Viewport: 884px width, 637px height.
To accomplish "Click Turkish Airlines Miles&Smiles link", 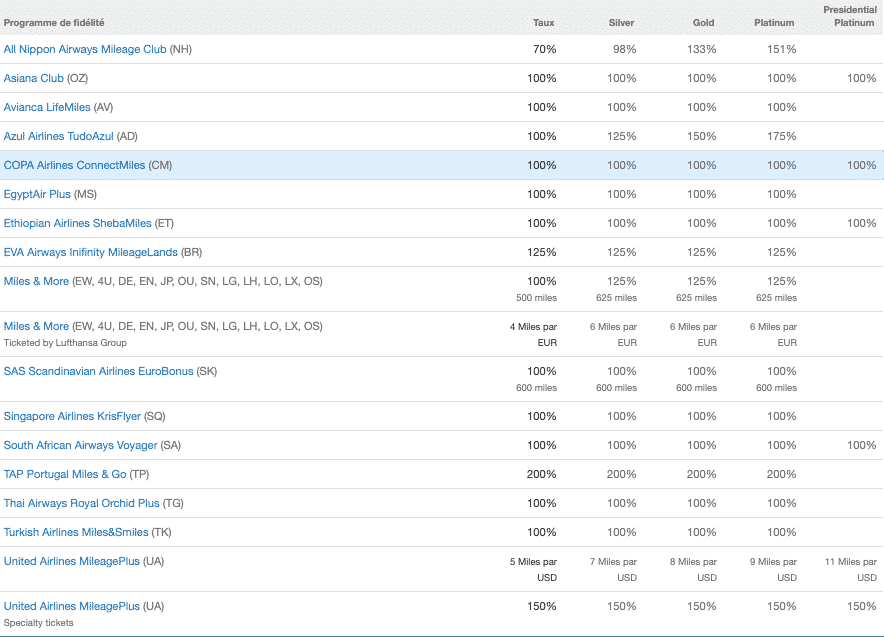I will 76,532.
